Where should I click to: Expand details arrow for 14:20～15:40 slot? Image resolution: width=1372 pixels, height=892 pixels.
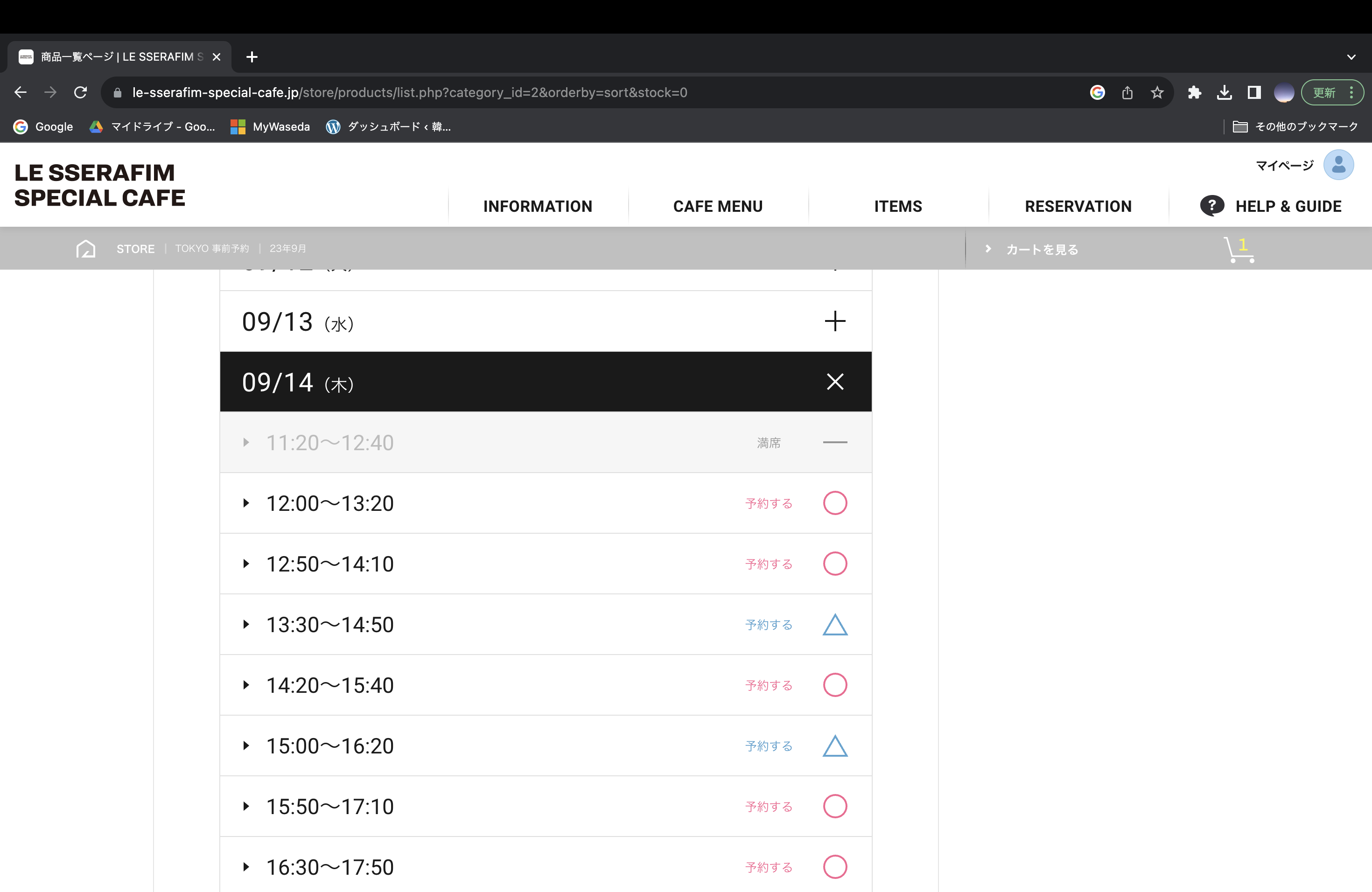pos(246,685)
